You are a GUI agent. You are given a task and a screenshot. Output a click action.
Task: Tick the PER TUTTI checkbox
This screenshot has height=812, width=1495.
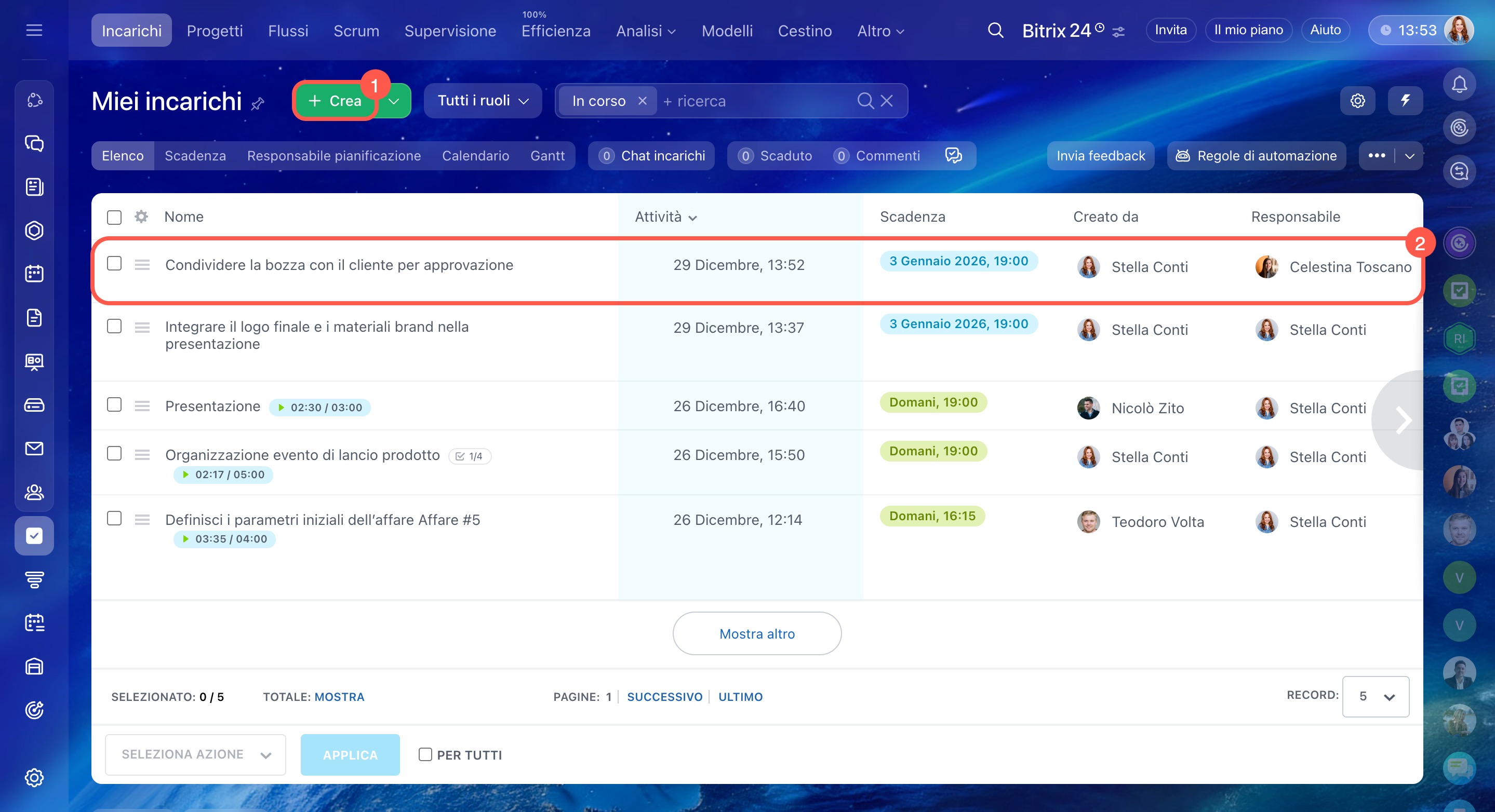click(425, 754)
